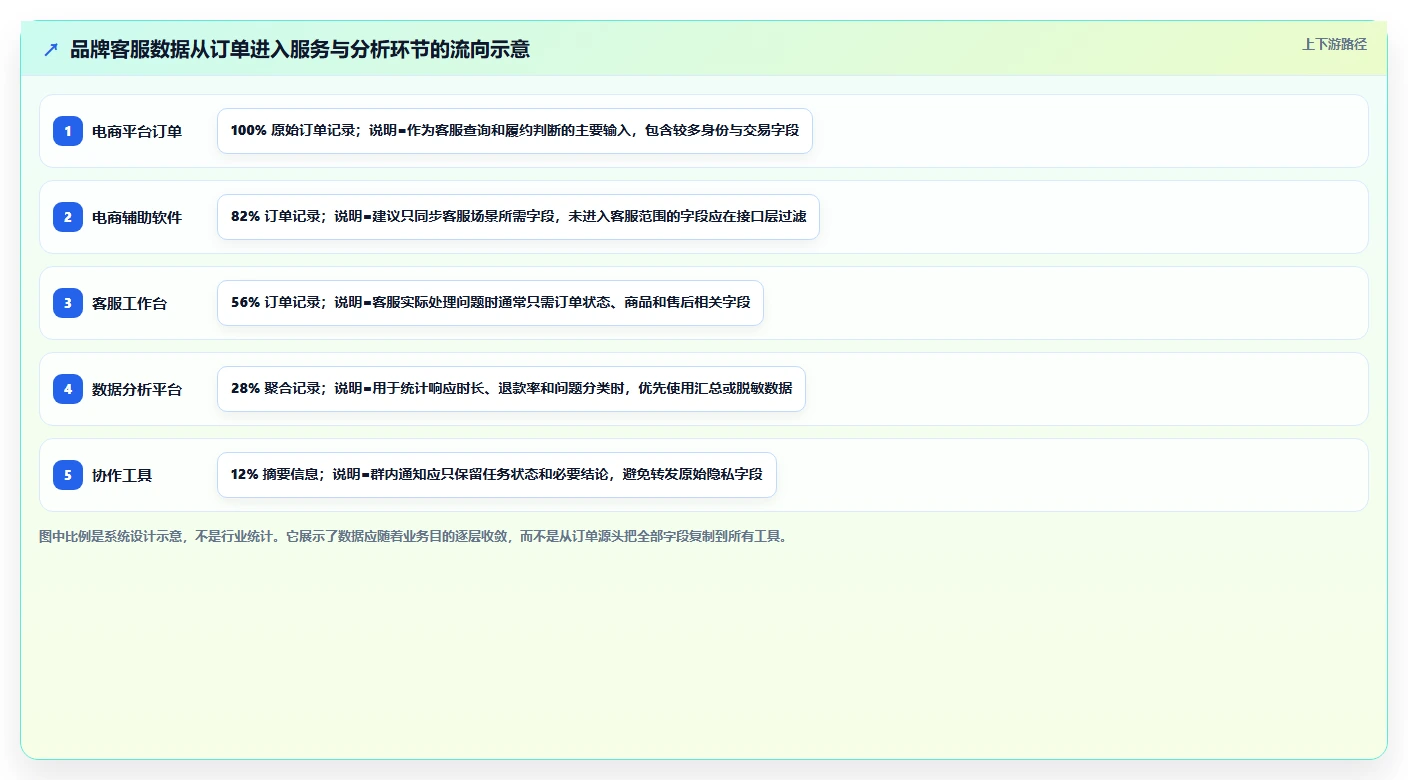
Task: Click the arrow icon beside the title
Action: pyautogui.click(x=51, y=50)
